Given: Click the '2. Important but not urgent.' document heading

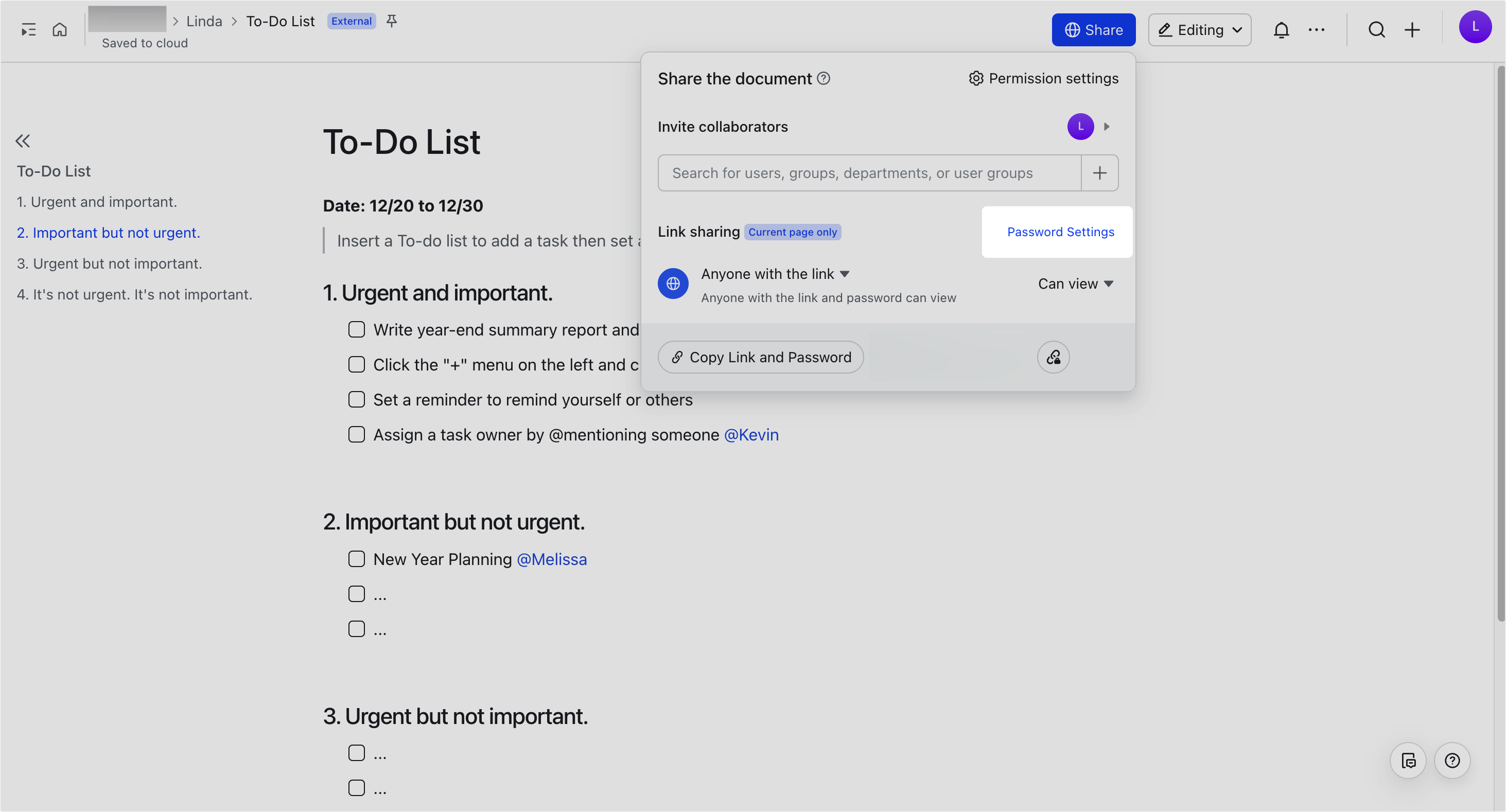Looking at the screenshot, I should click(x=453, y=521).
